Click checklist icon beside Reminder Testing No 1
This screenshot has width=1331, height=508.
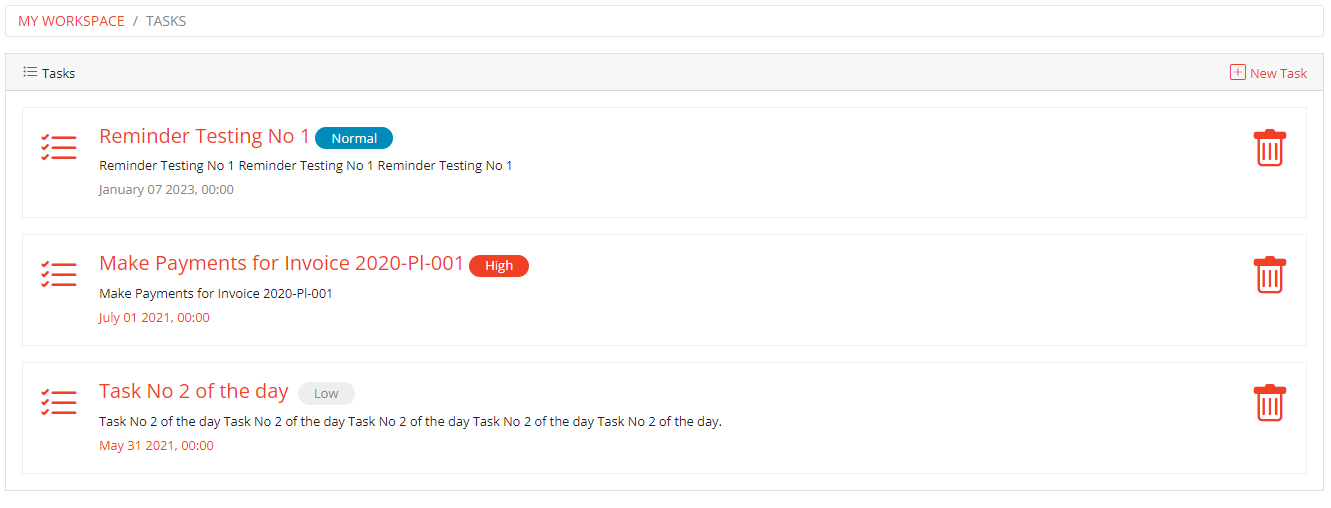pos(59,147)
